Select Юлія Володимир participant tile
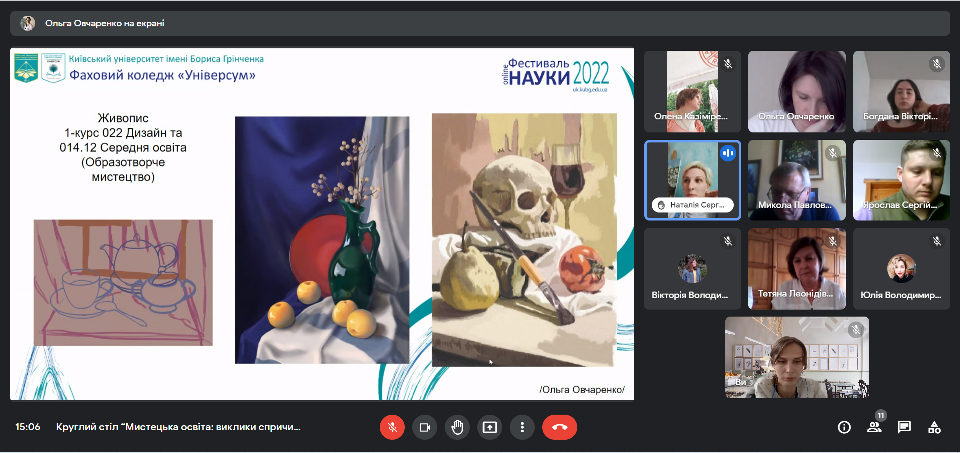 point(901,269)
